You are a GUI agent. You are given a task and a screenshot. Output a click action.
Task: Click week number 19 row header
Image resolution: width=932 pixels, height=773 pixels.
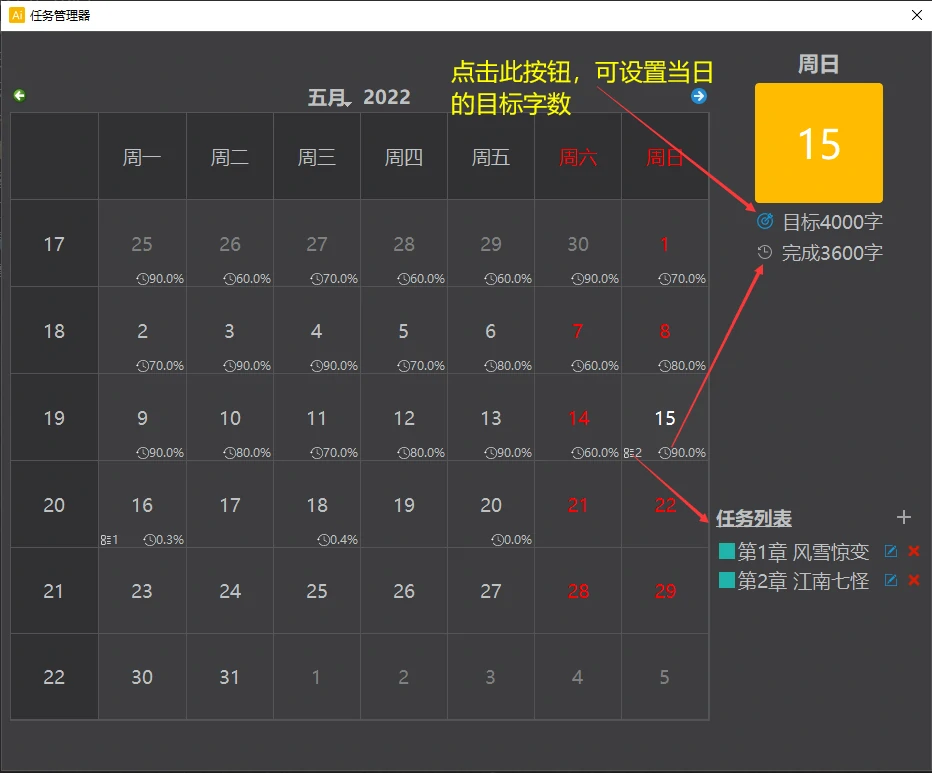(54, 417)
